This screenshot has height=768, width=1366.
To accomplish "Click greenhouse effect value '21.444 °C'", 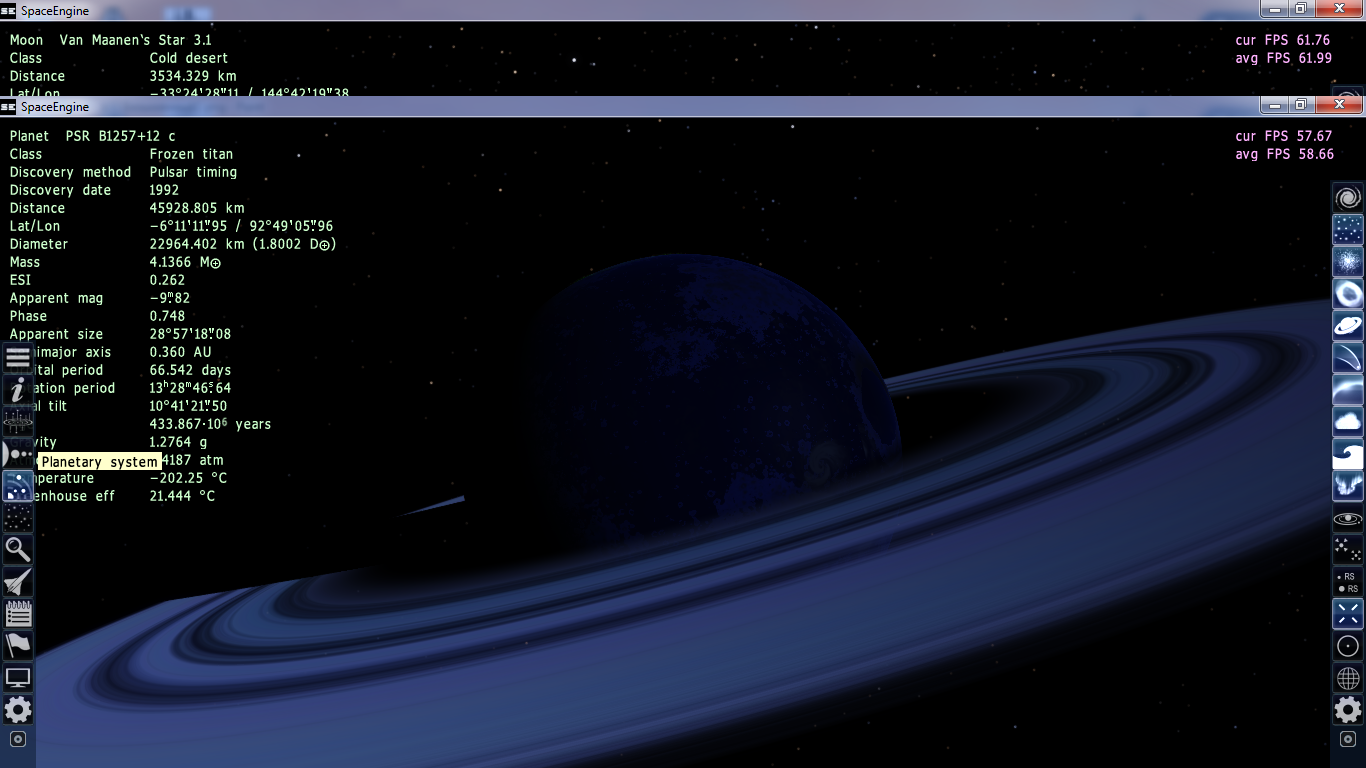I will click(x=182, y=496).
